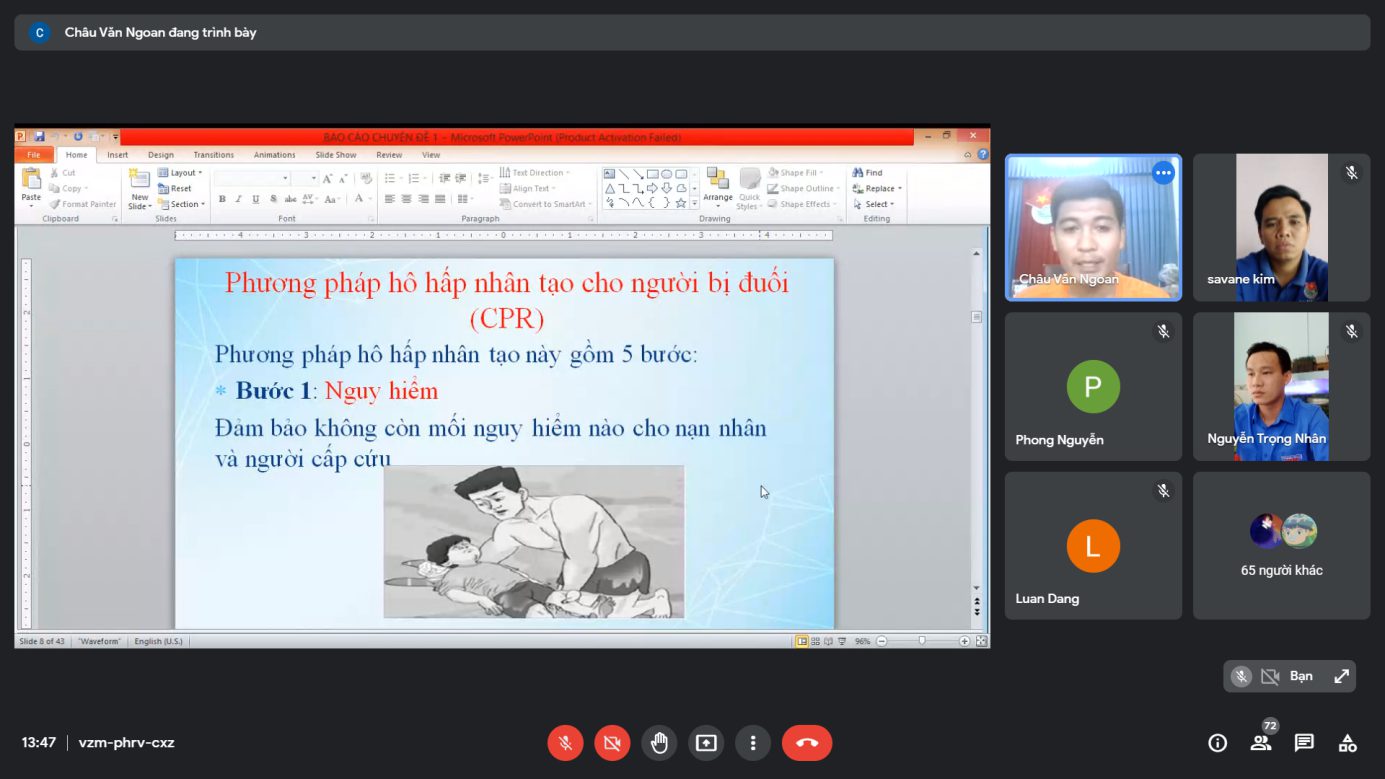Show the participants list

tap(1261, 743)
